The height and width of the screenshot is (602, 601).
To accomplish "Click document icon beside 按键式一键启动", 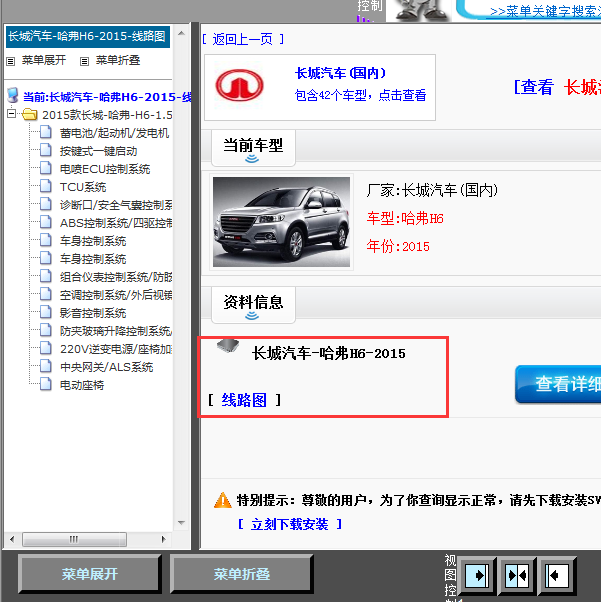I will tap(46, 150).
